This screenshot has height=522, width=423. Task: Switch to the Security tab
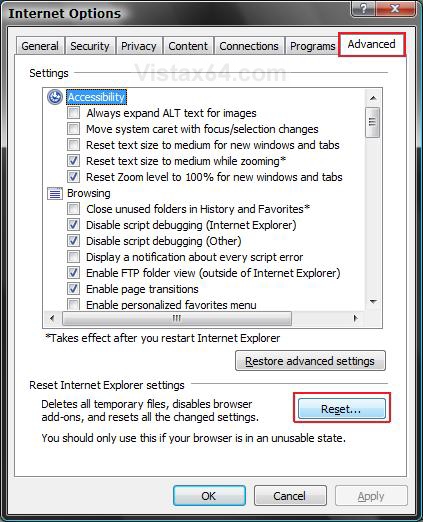pos(90,46)
